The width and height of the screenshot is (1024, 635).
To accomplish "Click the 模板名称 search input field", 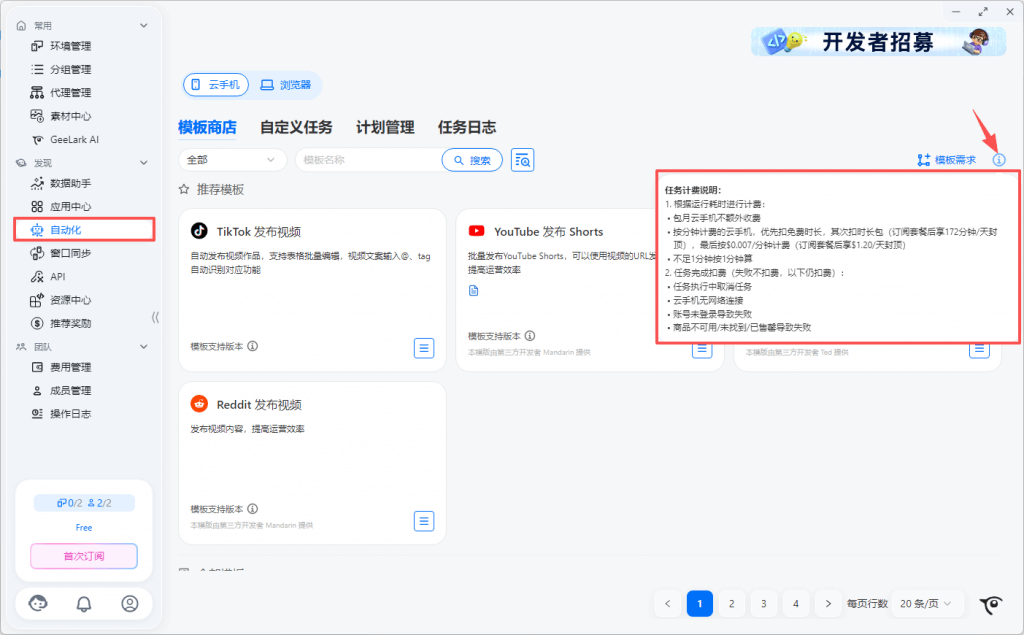I will tap(365, 160).
